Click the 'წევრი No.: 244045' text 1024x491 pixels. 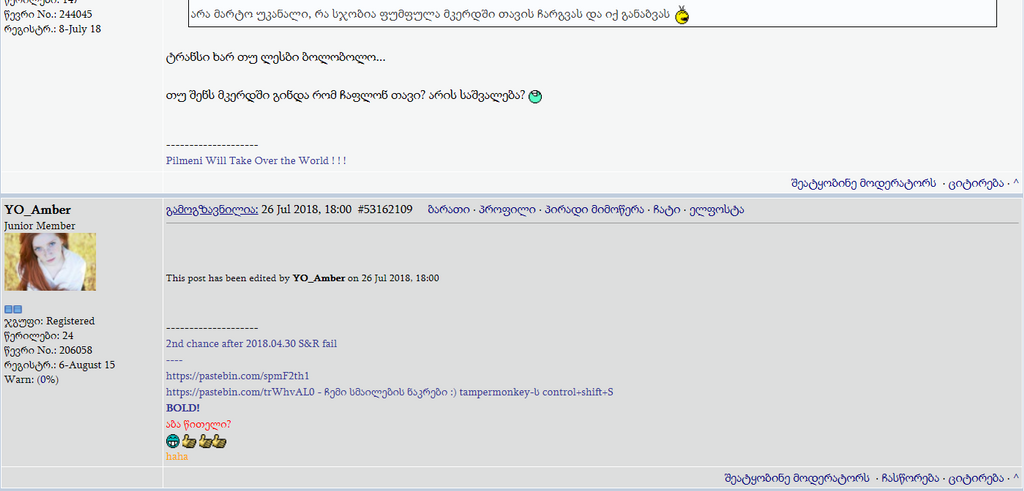tap(48, 14)
